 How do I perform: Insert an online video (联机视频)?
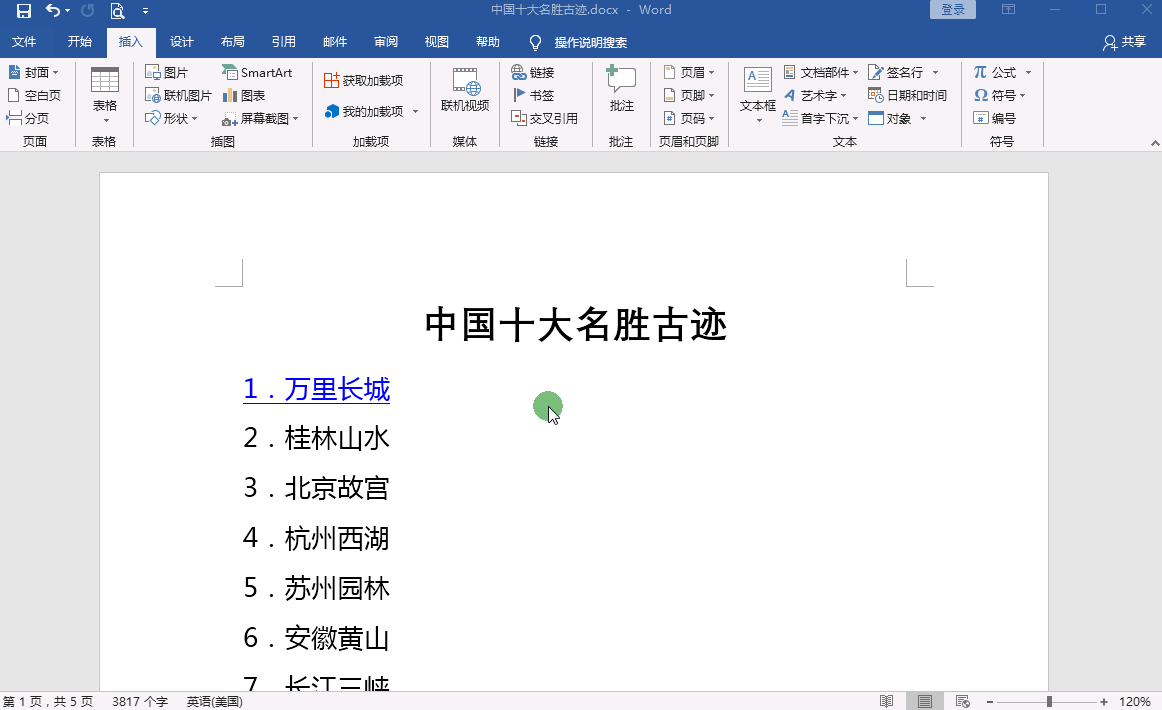pos(465,90)
